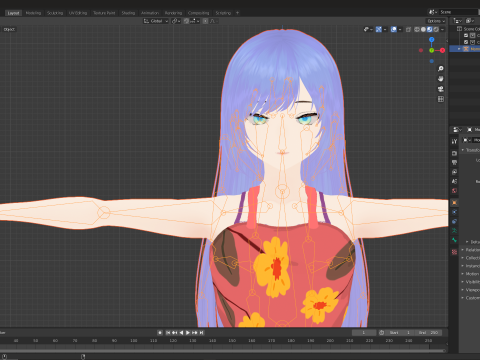This screenshot has width=480, height=360.
Task: Open the Scene properties tab
Action: [x=454, y=181]
